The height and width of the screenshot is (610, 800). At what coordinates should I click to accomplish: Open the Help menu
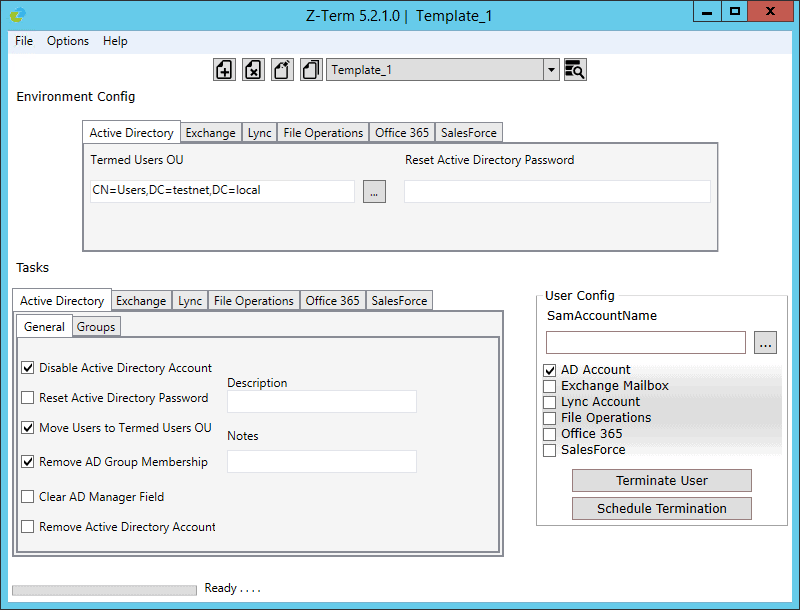tap(115, 41)
